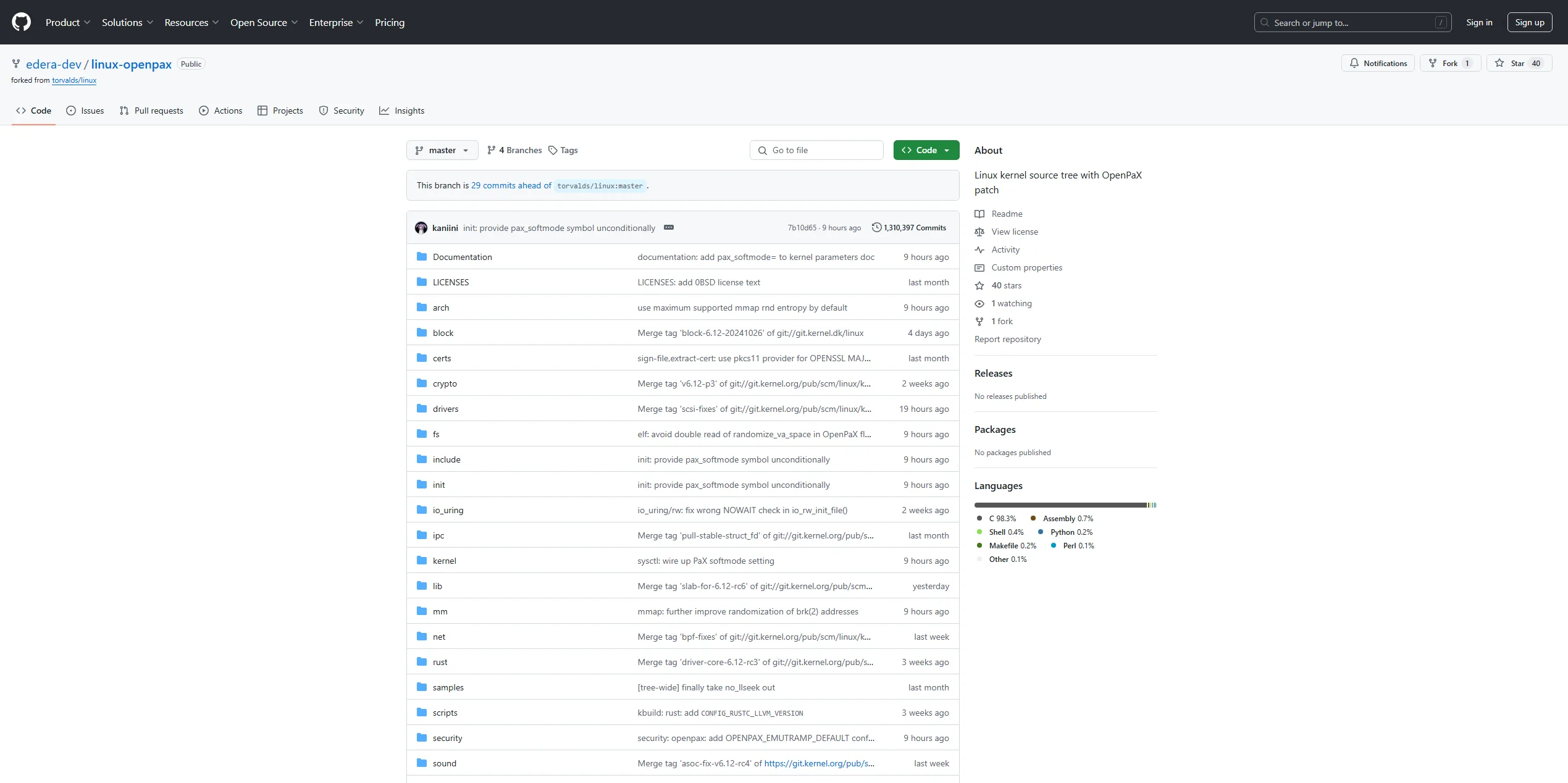The image size is (1568, 783).
Task: Click the GitHub home logo icon
Action: tap(20, 22)
